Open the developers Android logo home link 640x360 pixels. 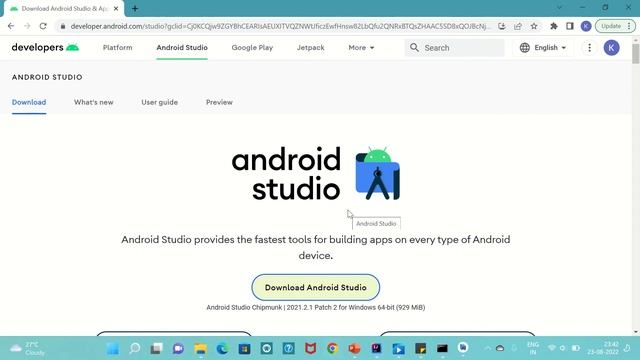point(45,48)
